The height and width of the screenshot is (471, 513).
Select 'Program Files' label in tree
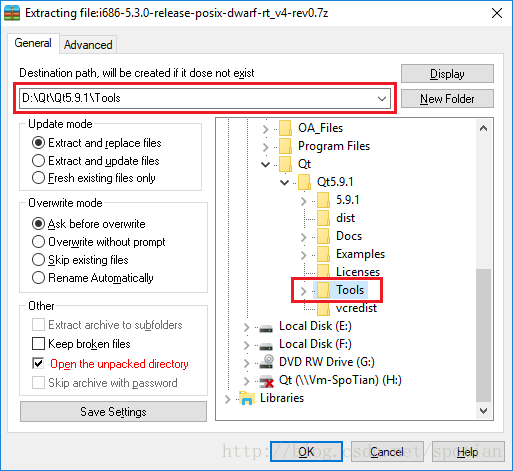click(334, 146)
